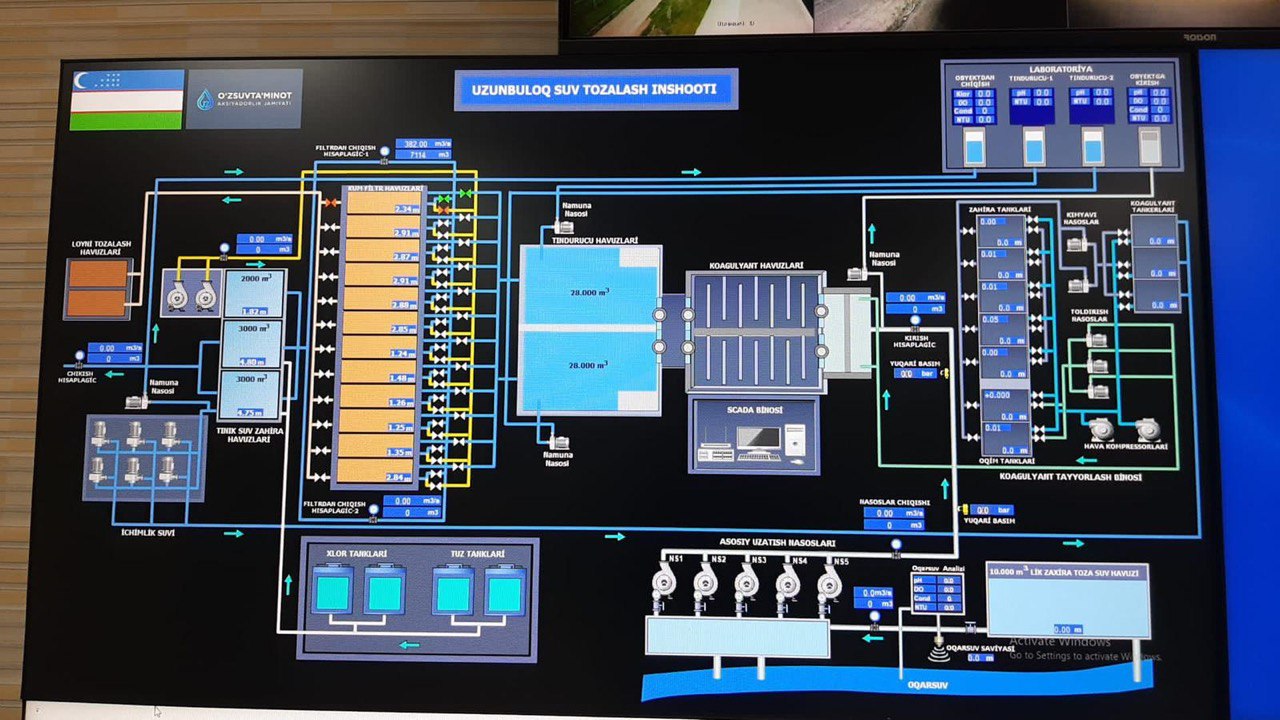Click the Oqarsuv Saviyasi level sensor icon

point(938,650)
